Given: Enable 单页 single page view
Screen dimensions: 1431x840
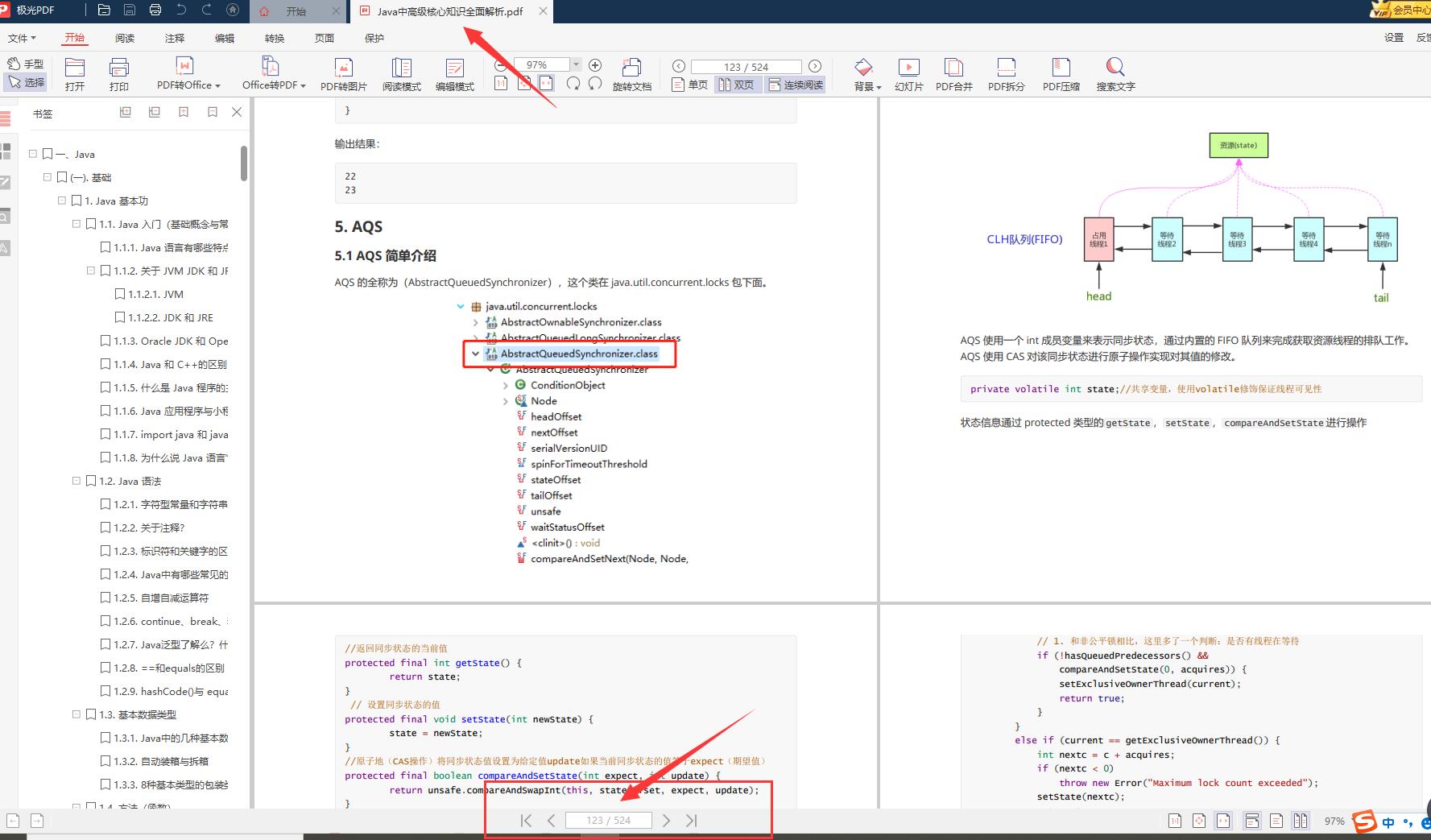Looking at the screenshot, I should (690, 85).
